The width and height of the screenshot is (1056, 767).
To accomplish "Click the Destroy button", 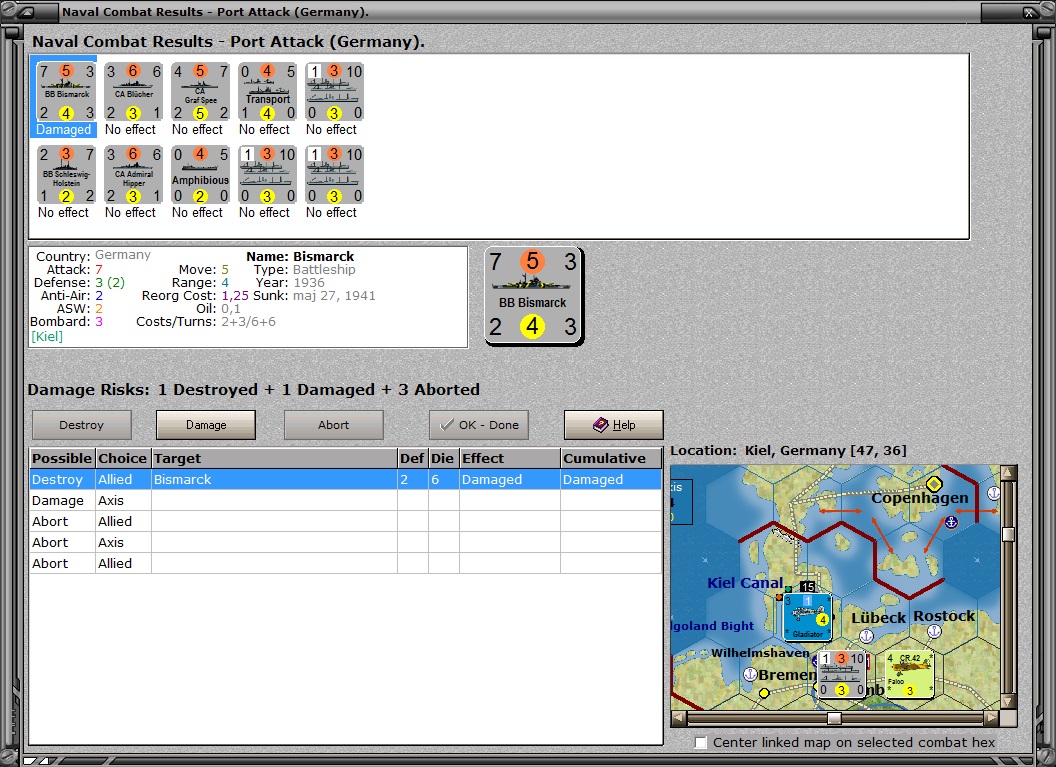I will [81, 425].
